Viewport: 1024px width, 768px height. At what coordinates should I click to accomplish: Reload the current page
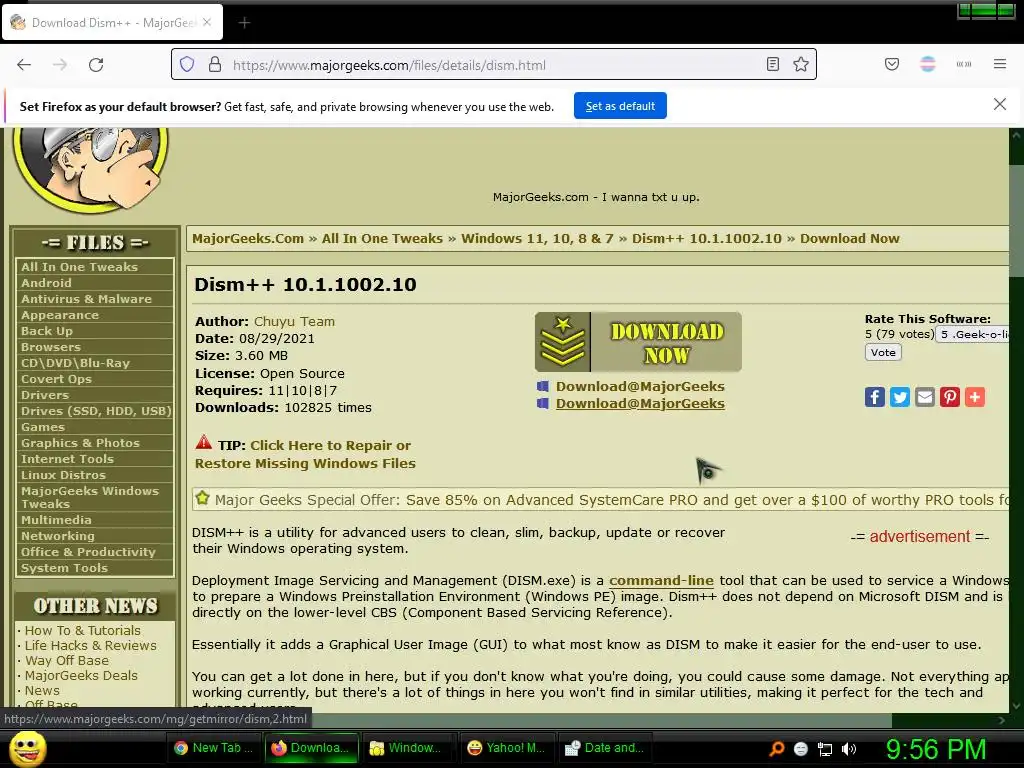click(96, 65)
